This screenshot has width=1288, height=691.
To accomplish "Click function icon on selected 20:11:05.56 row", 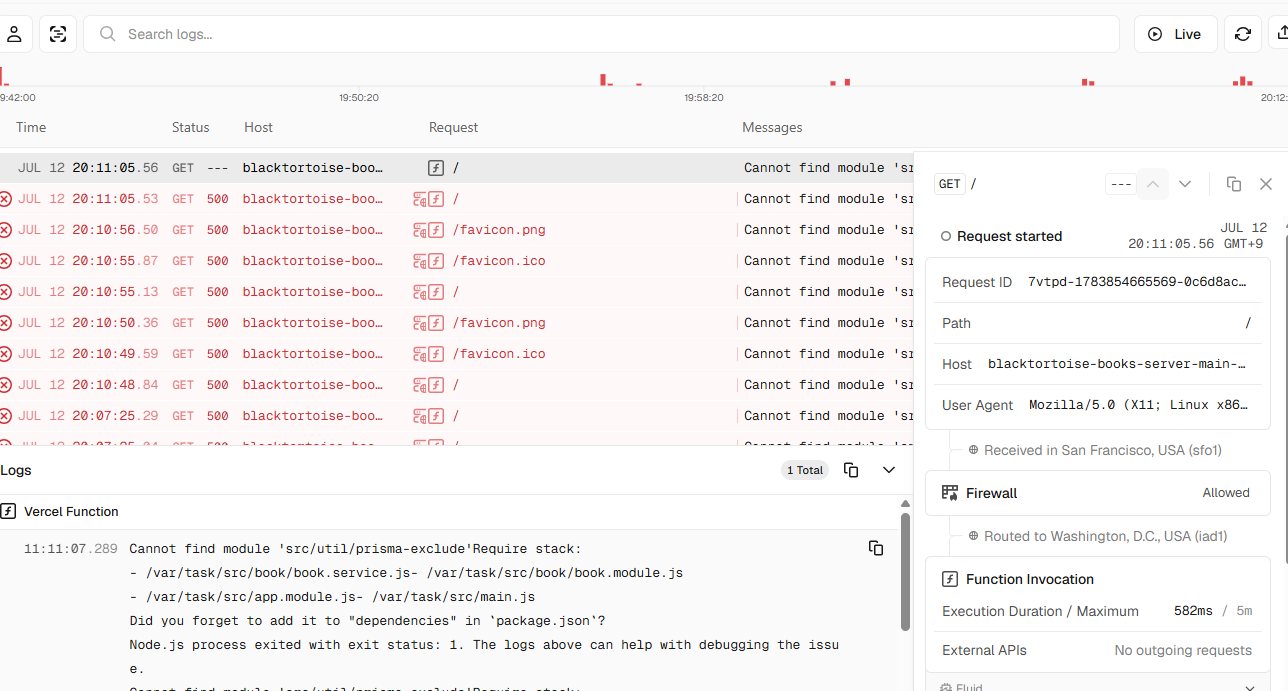I will (x=436, y=168).
